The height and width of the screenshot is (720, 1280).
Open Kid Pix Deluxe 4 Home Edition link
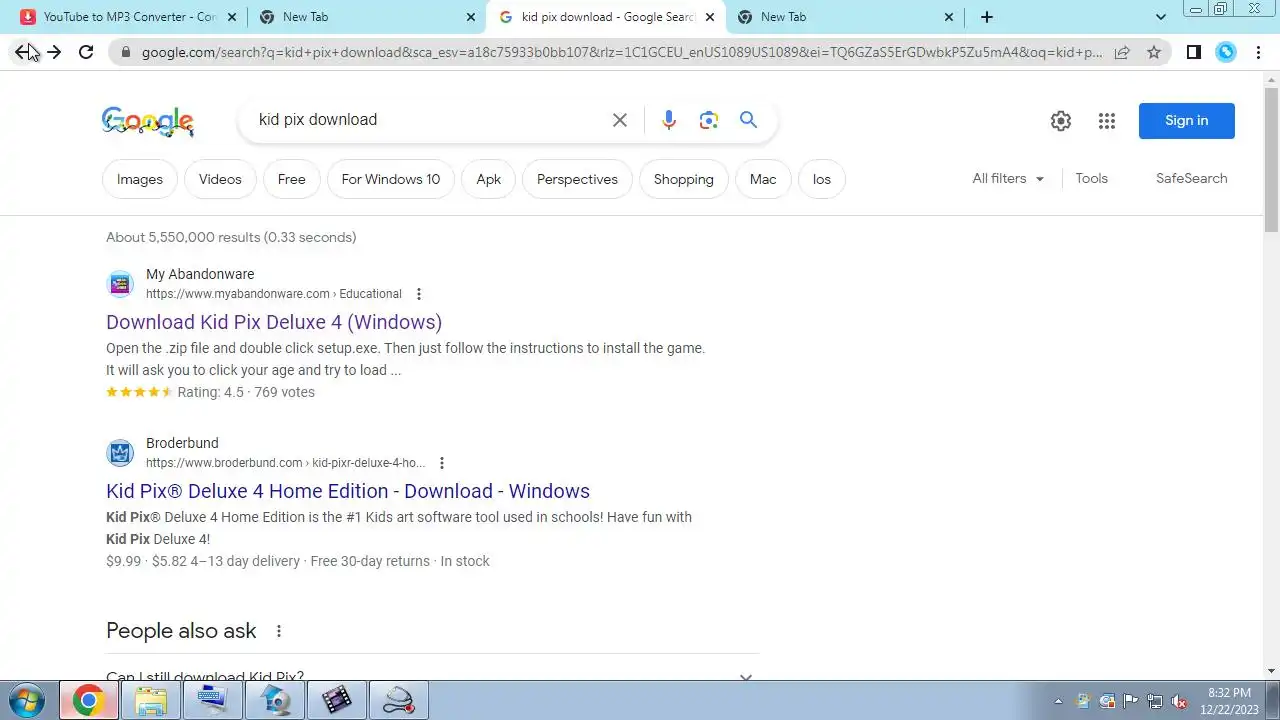click(x=348, y=491)
